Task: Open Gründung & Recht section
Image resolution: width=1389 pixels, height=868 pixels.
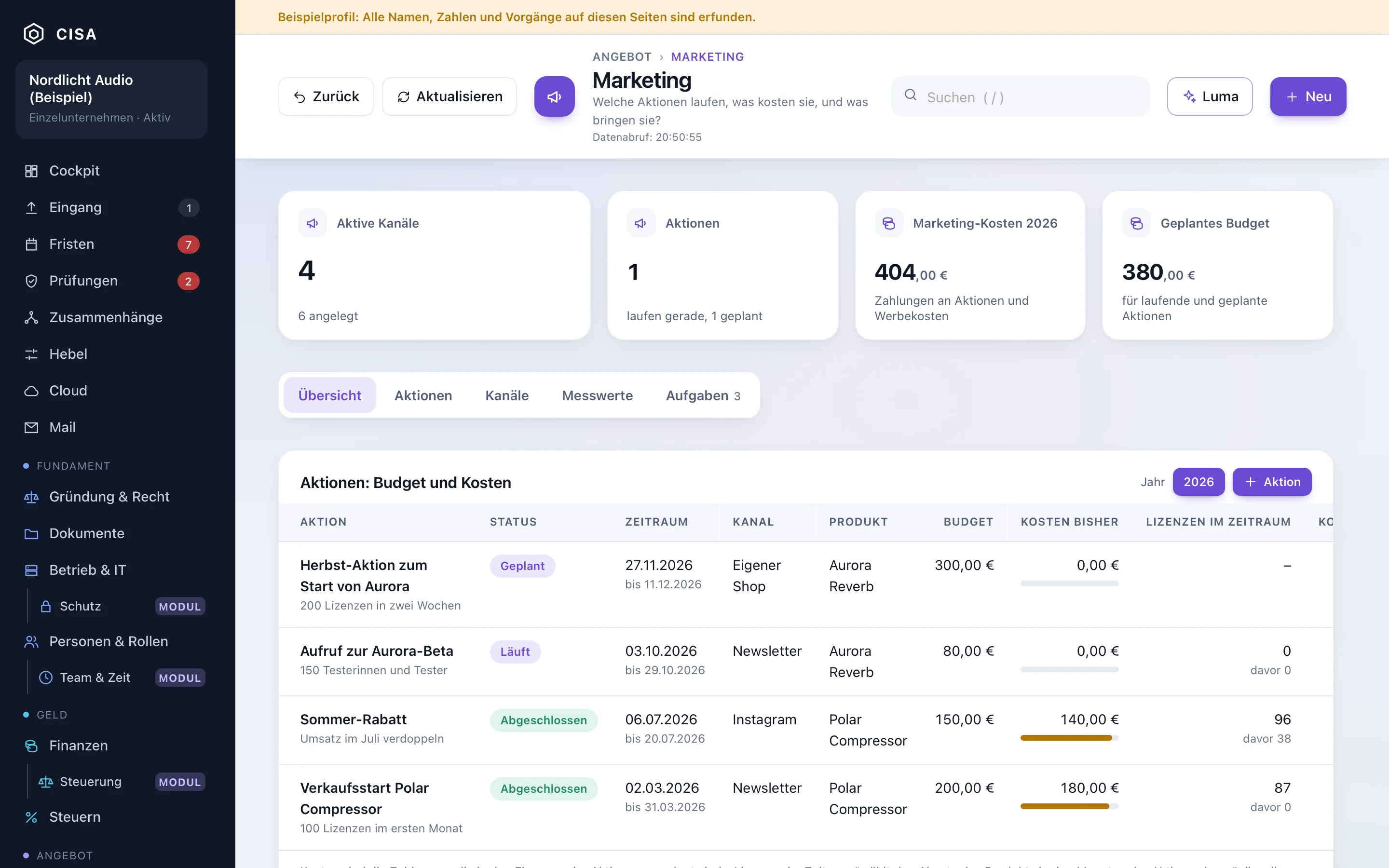Action: click(x=111, y=497)
